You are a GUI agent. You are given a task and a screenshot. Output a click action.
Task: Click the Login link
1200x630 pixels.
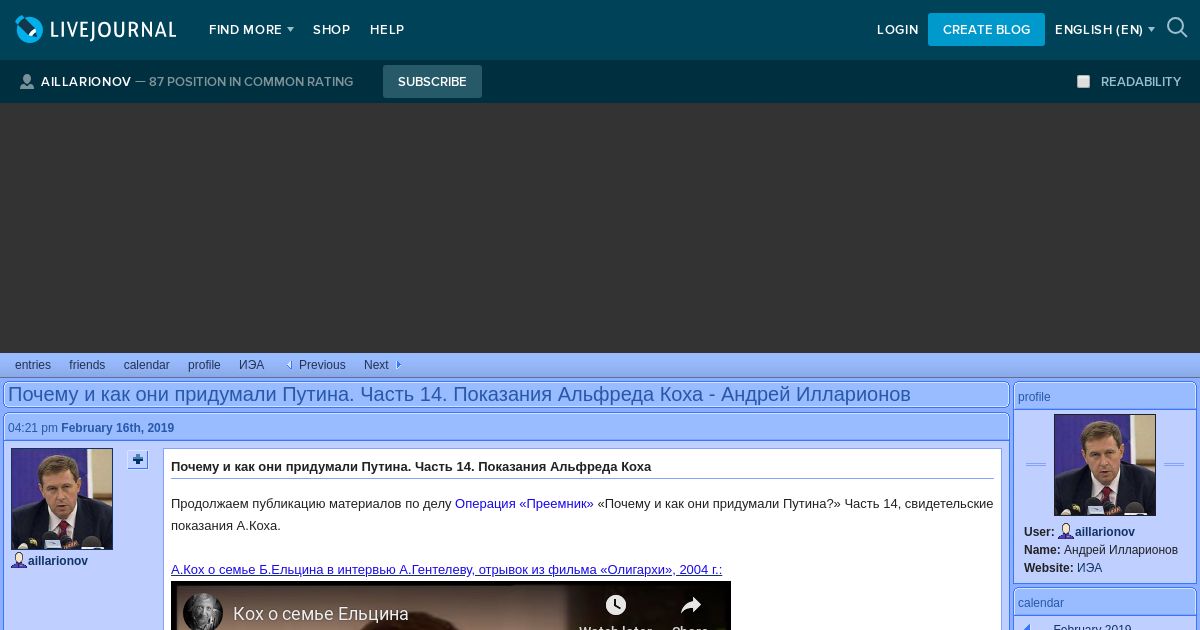click(897, 30)
